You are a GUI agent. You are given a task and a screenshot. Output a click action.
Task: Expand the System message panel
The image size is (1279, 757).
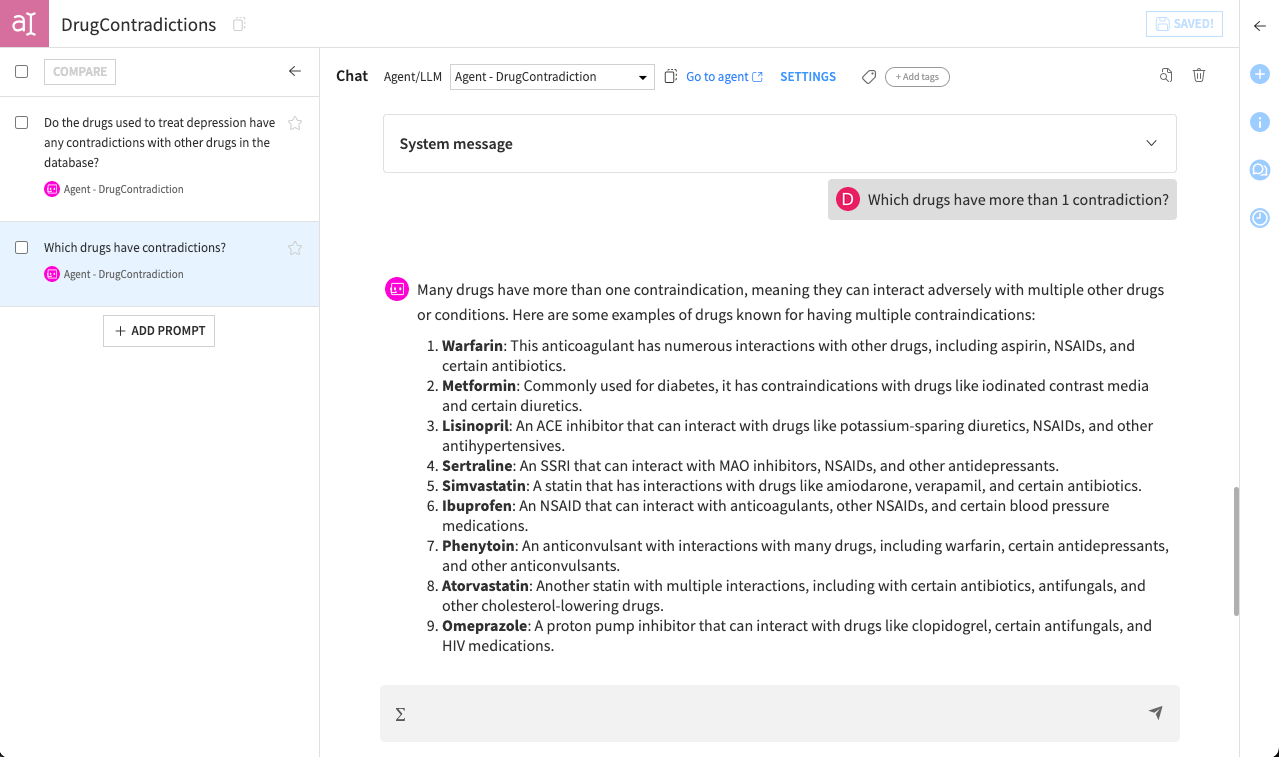click(x=1151, y=143)
